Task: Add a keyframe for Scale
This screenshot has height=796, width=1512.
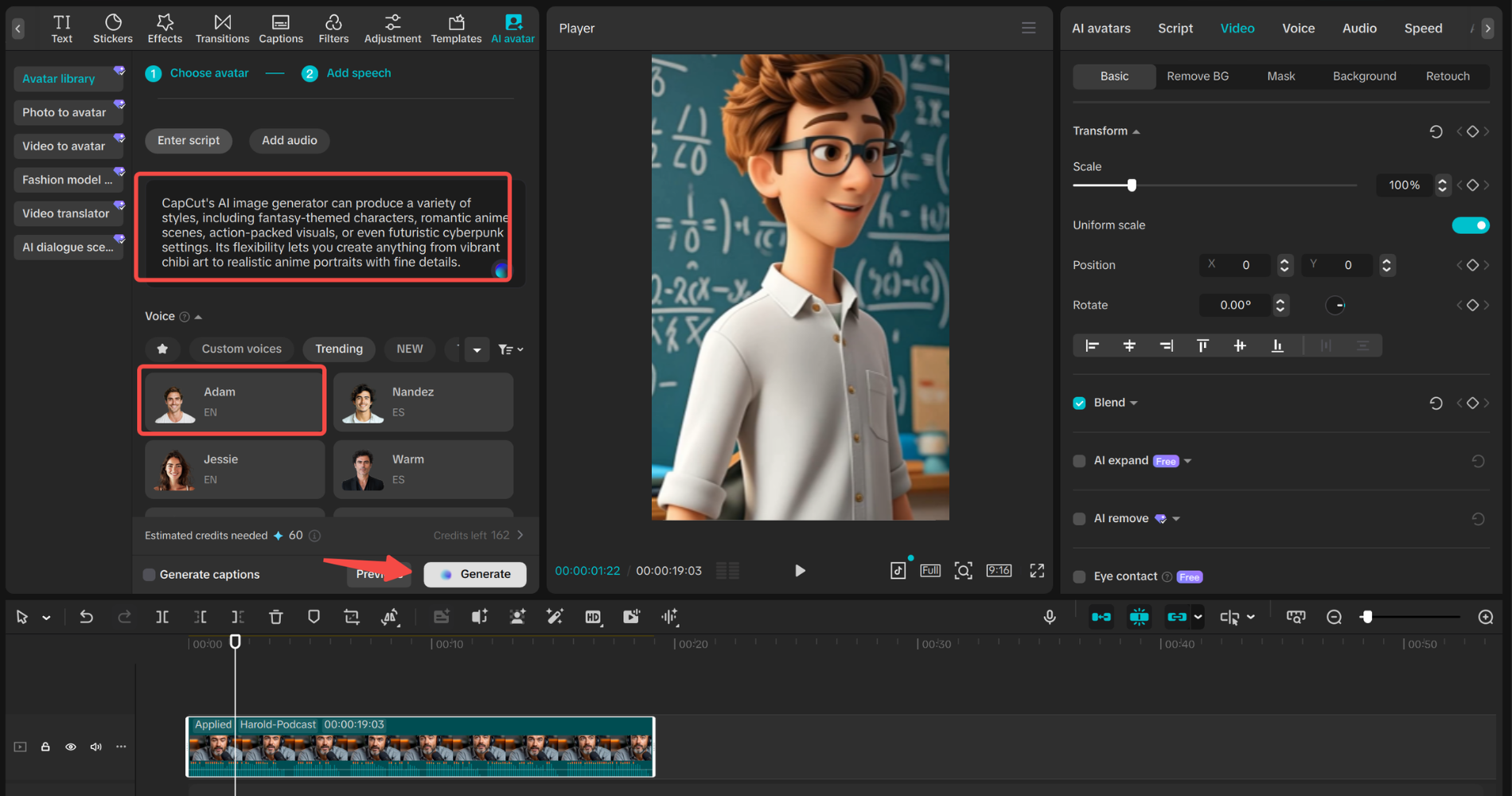Action: tap(1472, 185)
